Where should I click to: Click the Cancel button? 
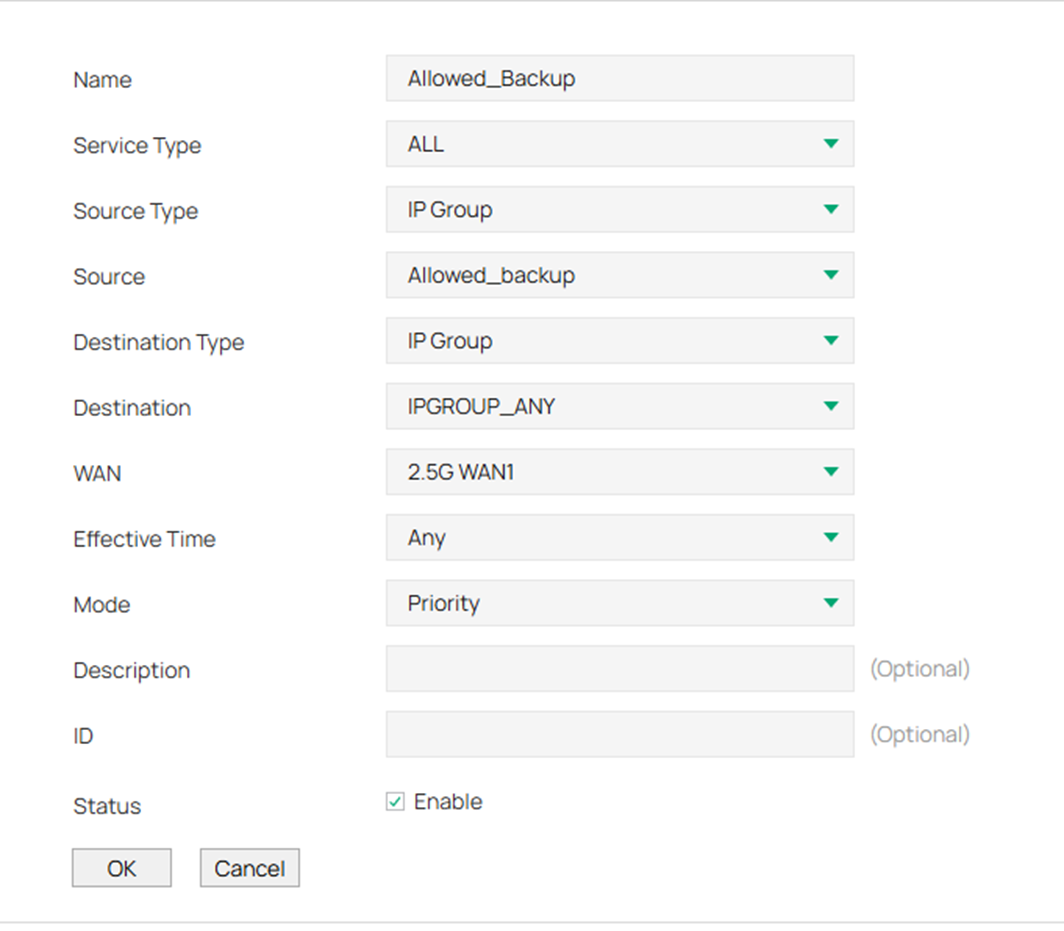(x=250, y=868)
